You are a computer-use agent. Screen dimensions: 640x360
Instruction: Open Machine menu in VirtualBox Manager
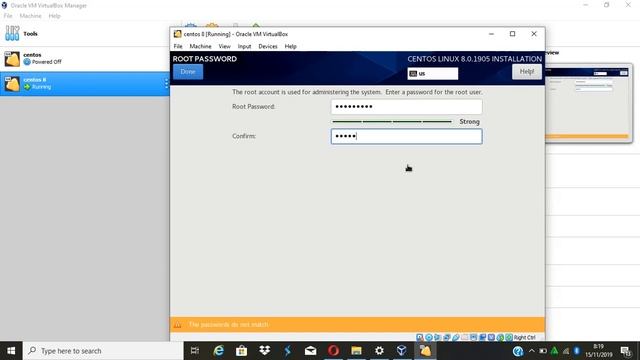(31, 16)
